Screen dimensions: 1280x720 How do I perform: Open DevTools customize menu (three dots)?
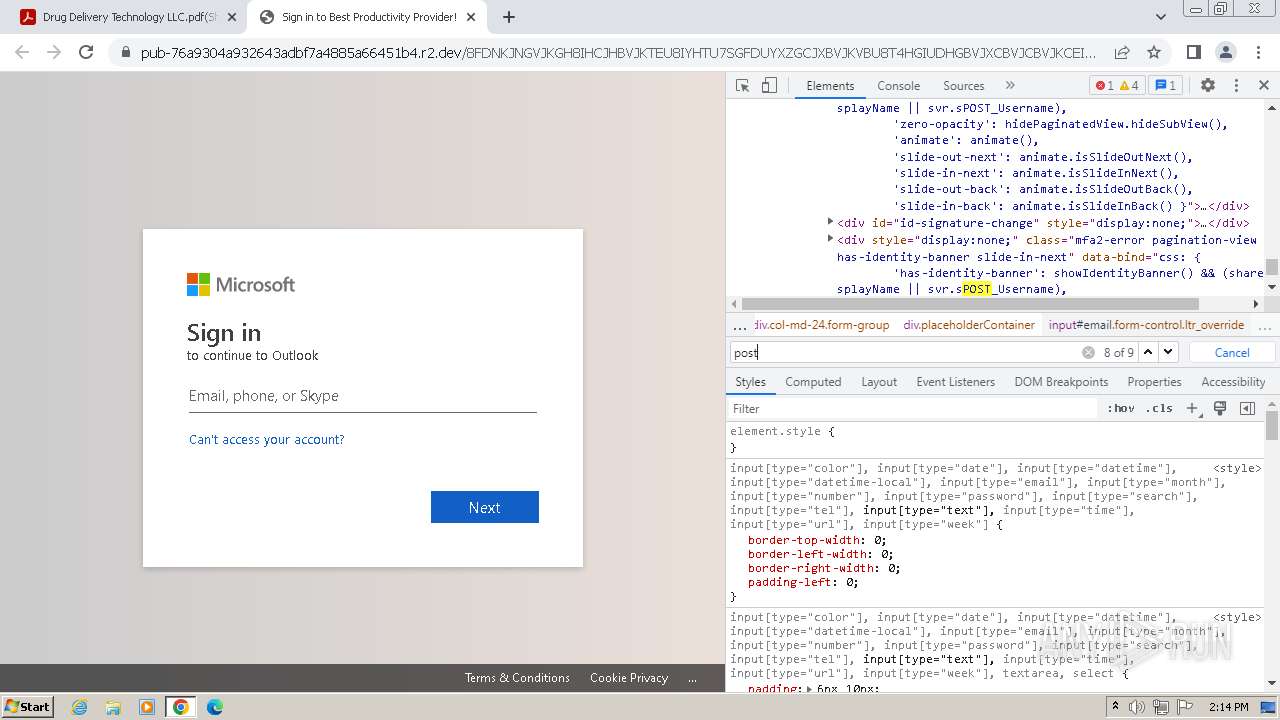(1236, 86)
